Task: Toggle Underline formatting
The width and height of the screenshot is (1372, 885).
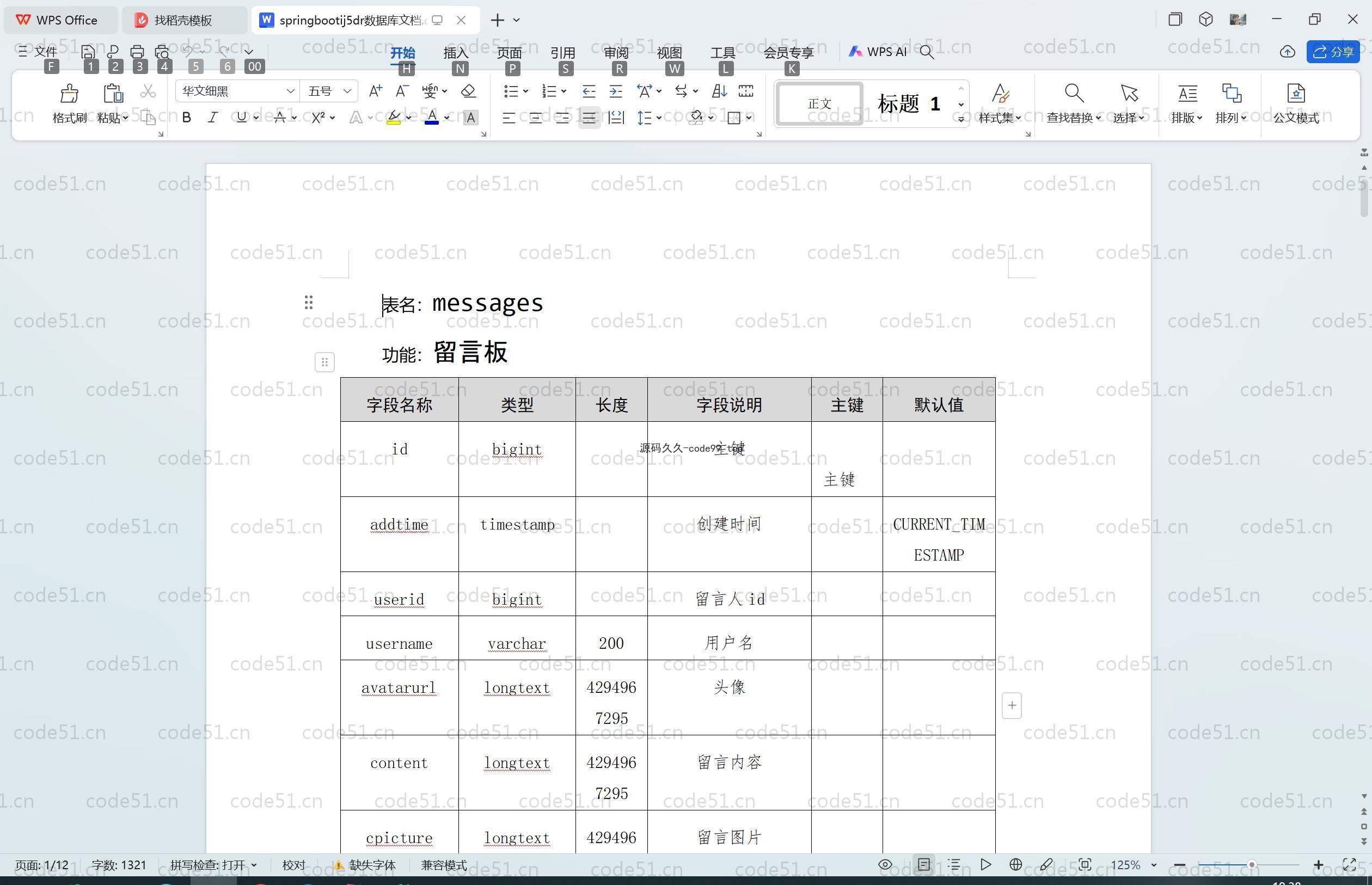Action: (241, 118)
